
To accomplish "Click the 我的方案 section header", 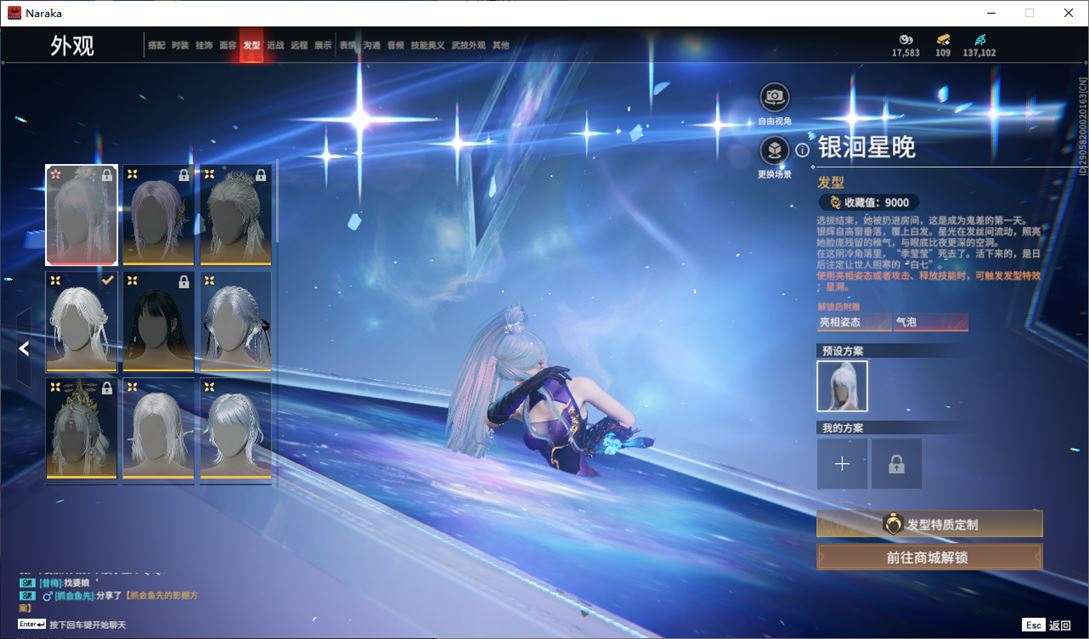I will [x=842, y=428].
